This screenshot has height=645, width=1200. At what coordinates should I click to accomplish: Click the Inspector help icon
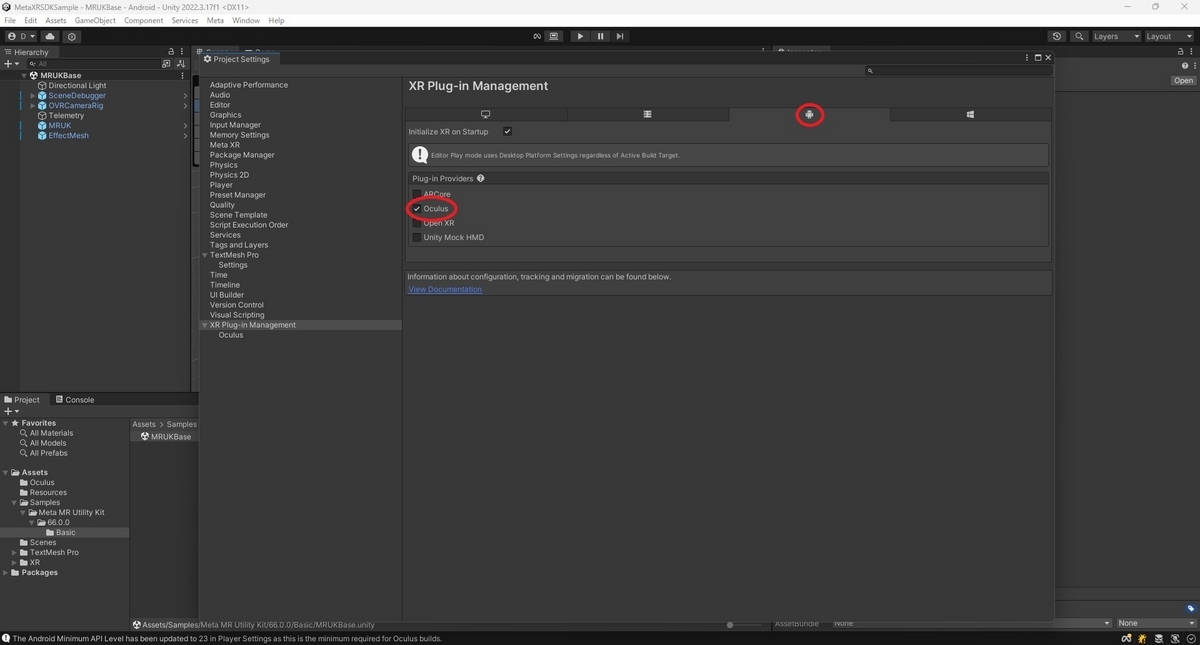1185,66
